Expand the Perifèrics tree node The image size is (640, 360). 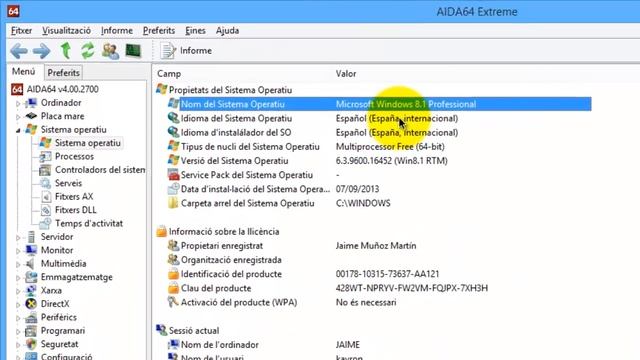click(18, 318)
